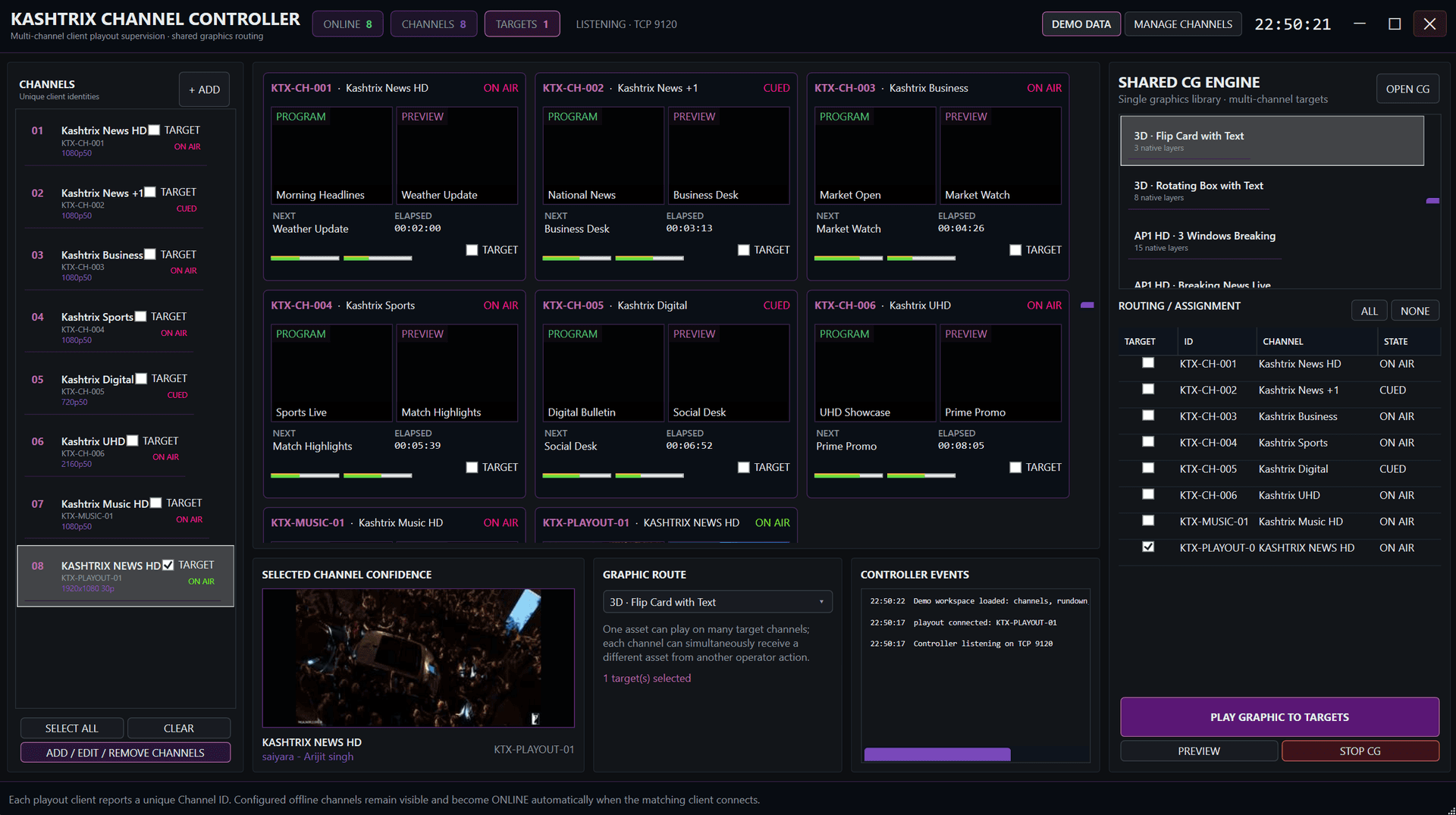Uncheck routing target for KTX-PLAYOUT-0 row
1456x815 pixels.
click(1148, 547)
